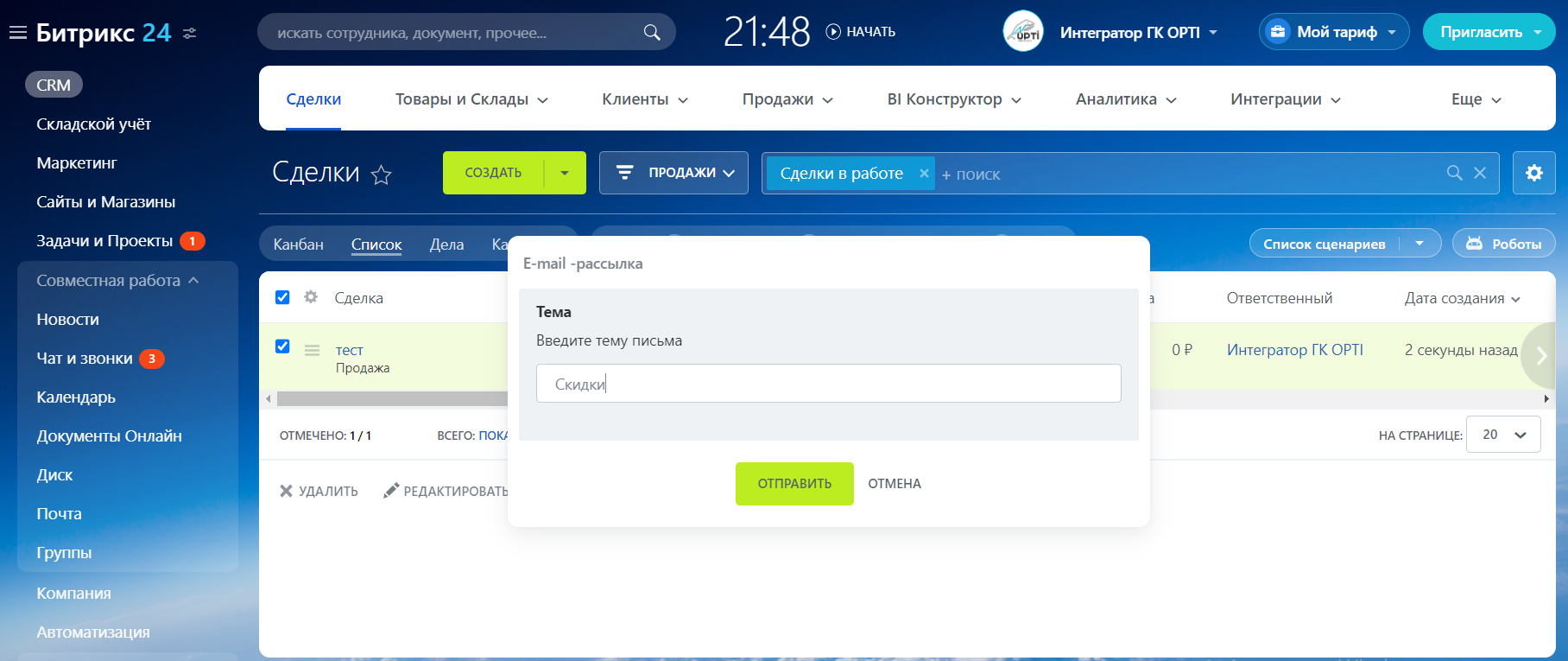
Task: Expand the Аналитика menu
Action: 1126,99
